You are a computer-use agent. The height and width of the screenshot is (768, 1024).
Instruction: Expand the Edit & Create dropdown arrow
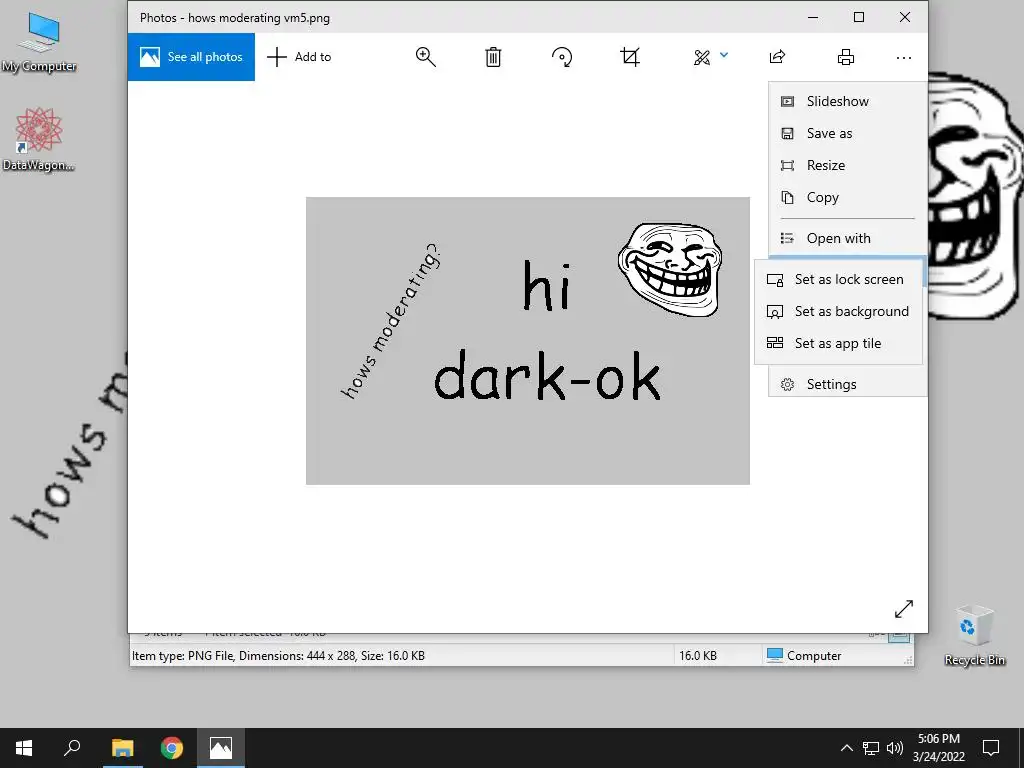point(724,56)
